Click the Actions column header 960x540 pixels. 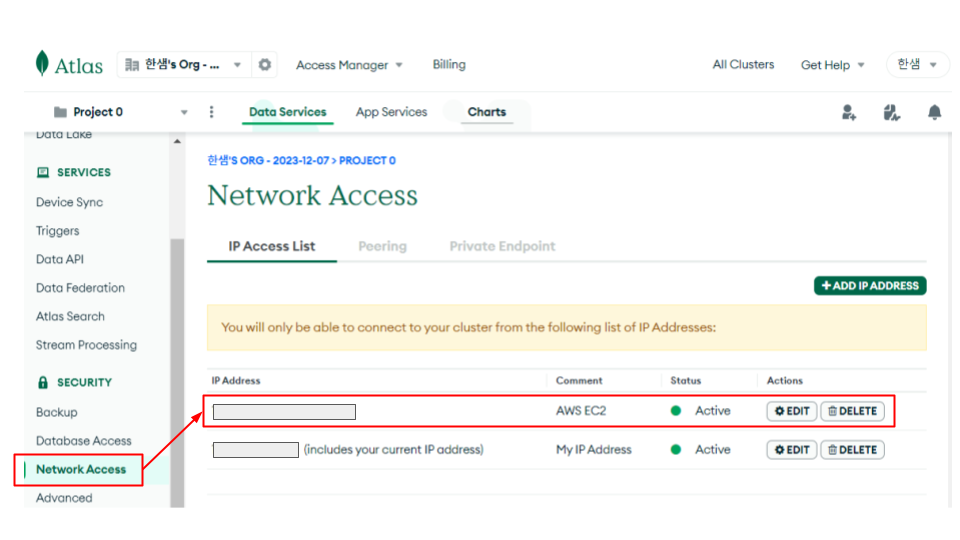784,381
